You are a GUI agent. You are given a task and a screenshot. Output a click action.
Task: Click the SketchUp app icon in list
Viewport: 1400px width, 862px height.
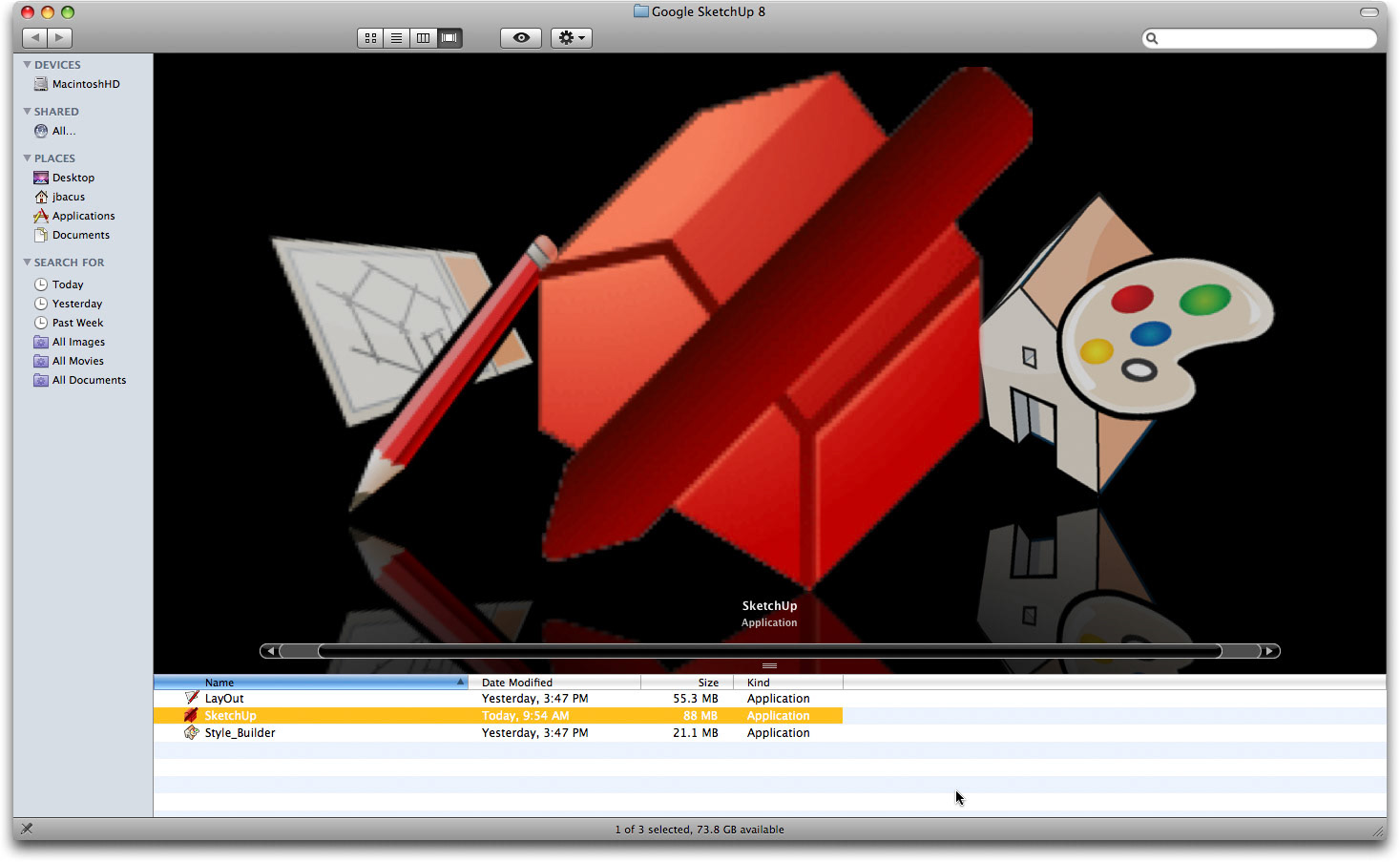pos(192,716)
